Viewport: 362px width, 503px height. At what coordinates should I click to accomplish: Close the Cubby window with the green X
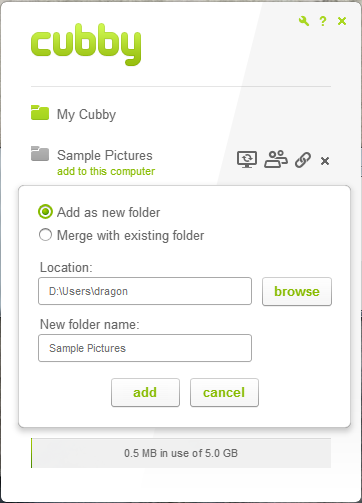pos(342,21)
